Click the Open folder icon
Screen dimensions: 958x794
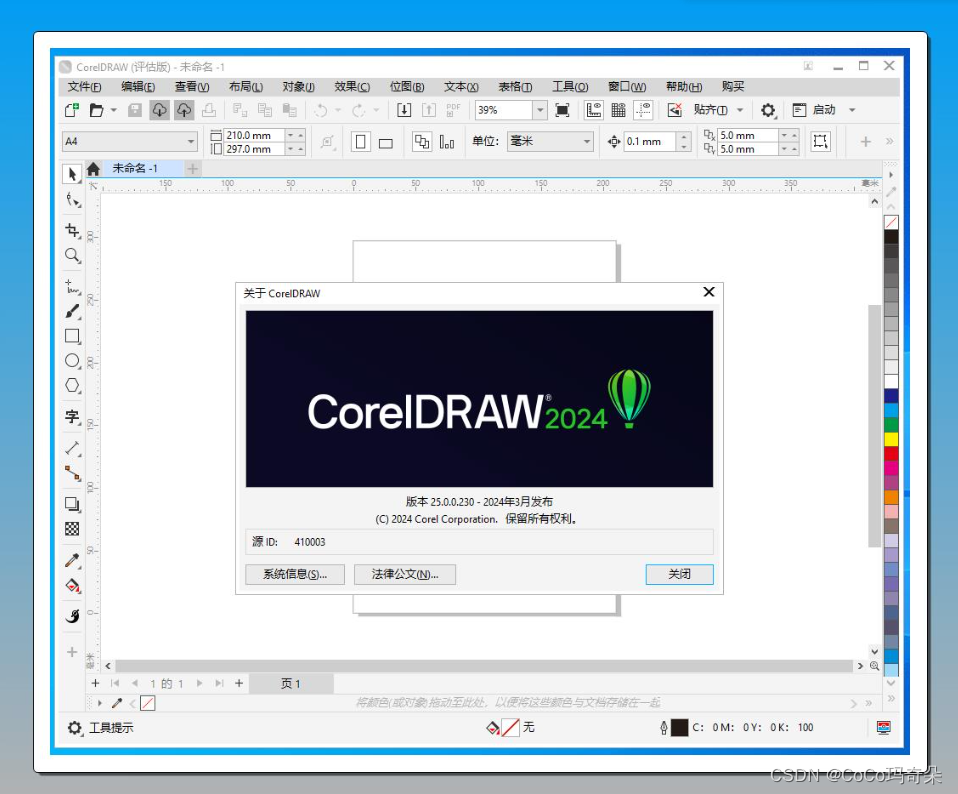(96, 110)
